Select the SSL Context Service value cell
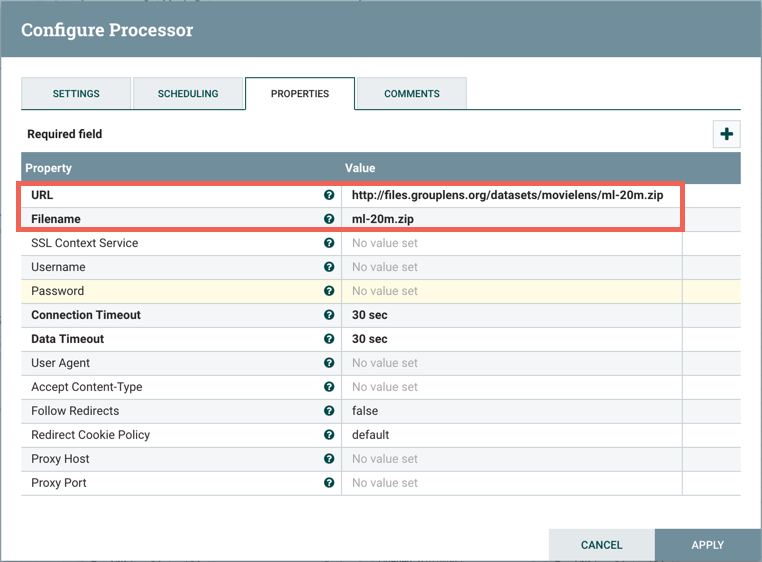 click(x=507, y=243)
